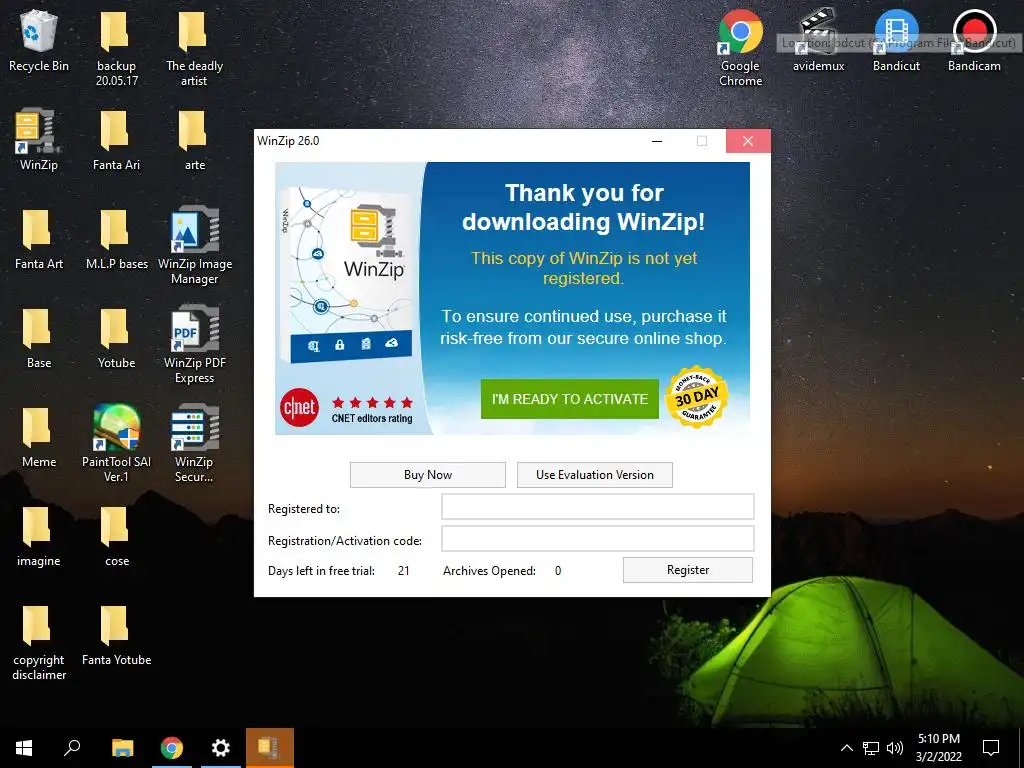The image size is (1024, 768).
Task: Open taskbar search magnifier
Action: click(x=72, y=748)
